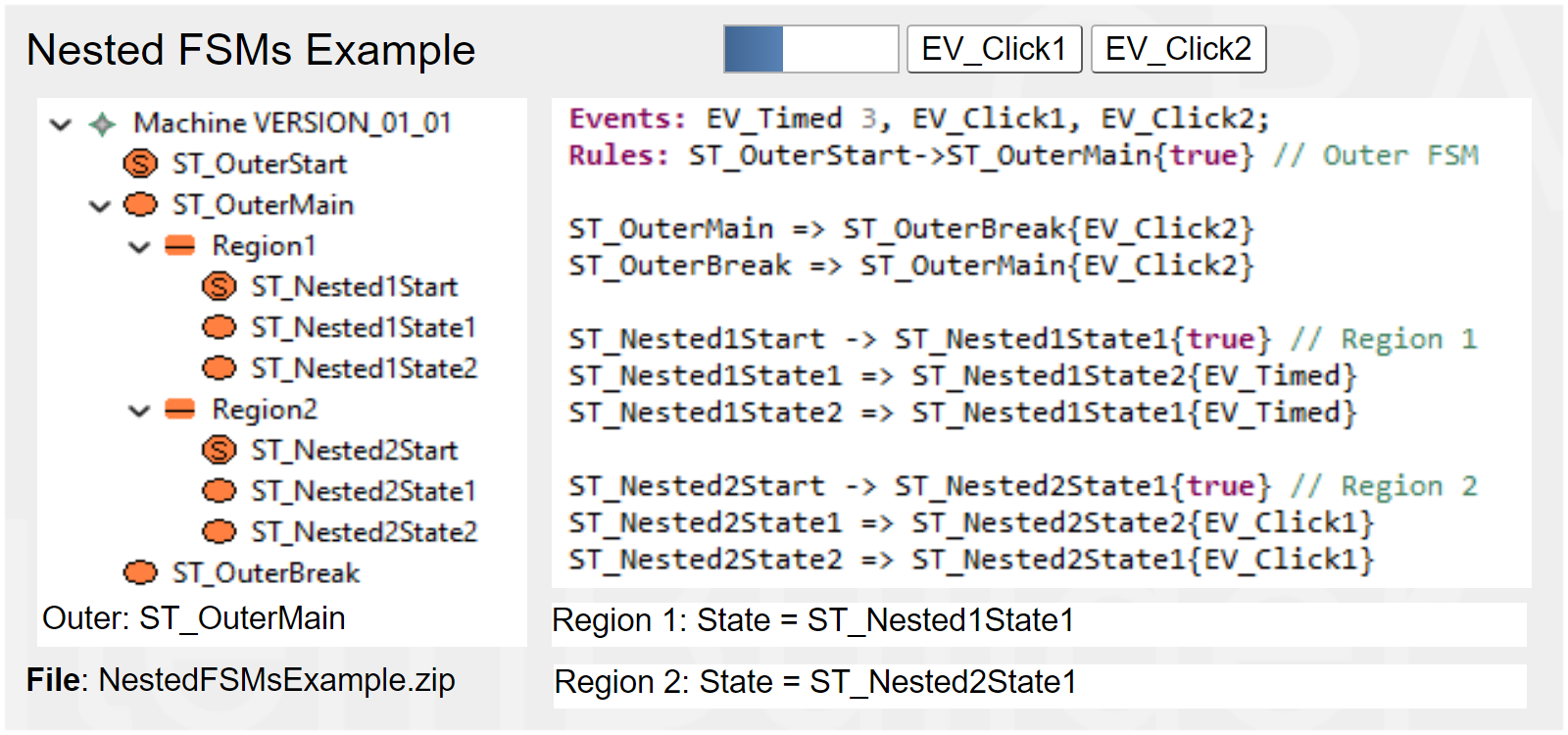The width and height of the screenshot is (1568, 735).
Task: Click the ST_OuterMain state icon
Action: 140,205
